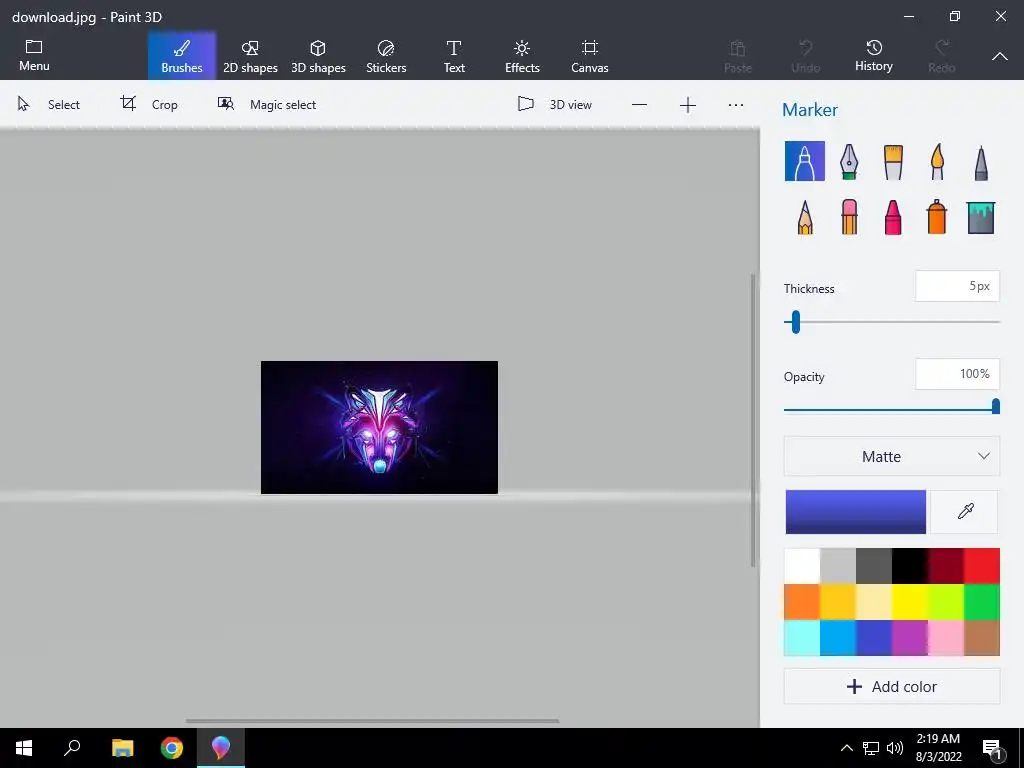Pick the purple color swatch
1024x768 pixels.
coord(910,638)
